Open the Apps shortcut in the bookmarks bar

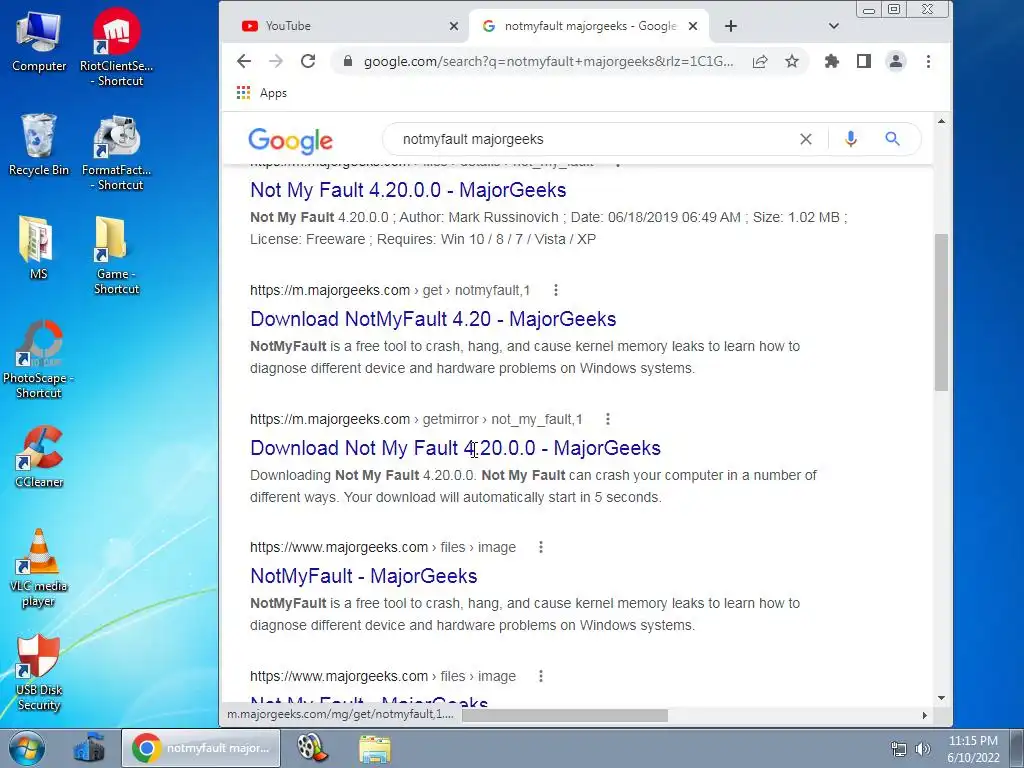(262, 93)
